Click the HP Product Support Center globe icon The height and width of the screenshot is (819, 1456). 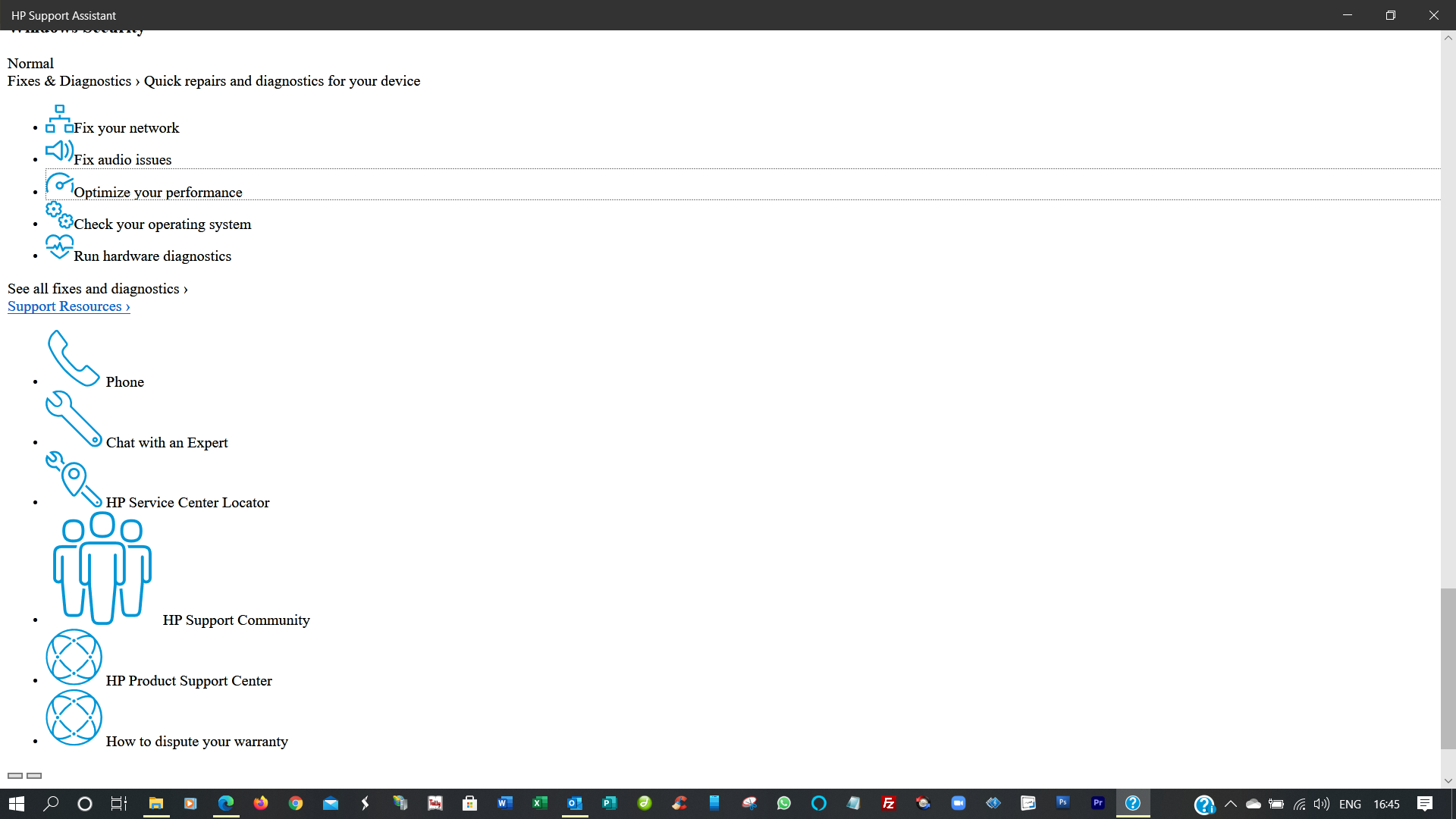tap(74, 657)
